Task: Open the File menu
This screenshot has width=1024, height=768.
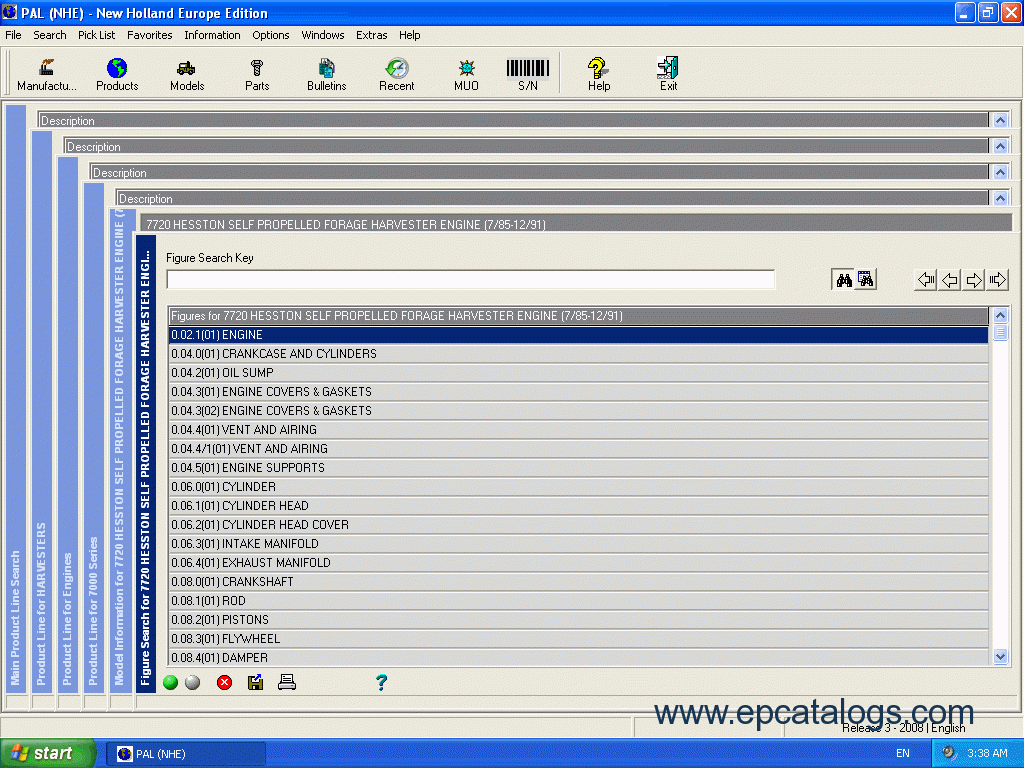Action: click(13, 35)
